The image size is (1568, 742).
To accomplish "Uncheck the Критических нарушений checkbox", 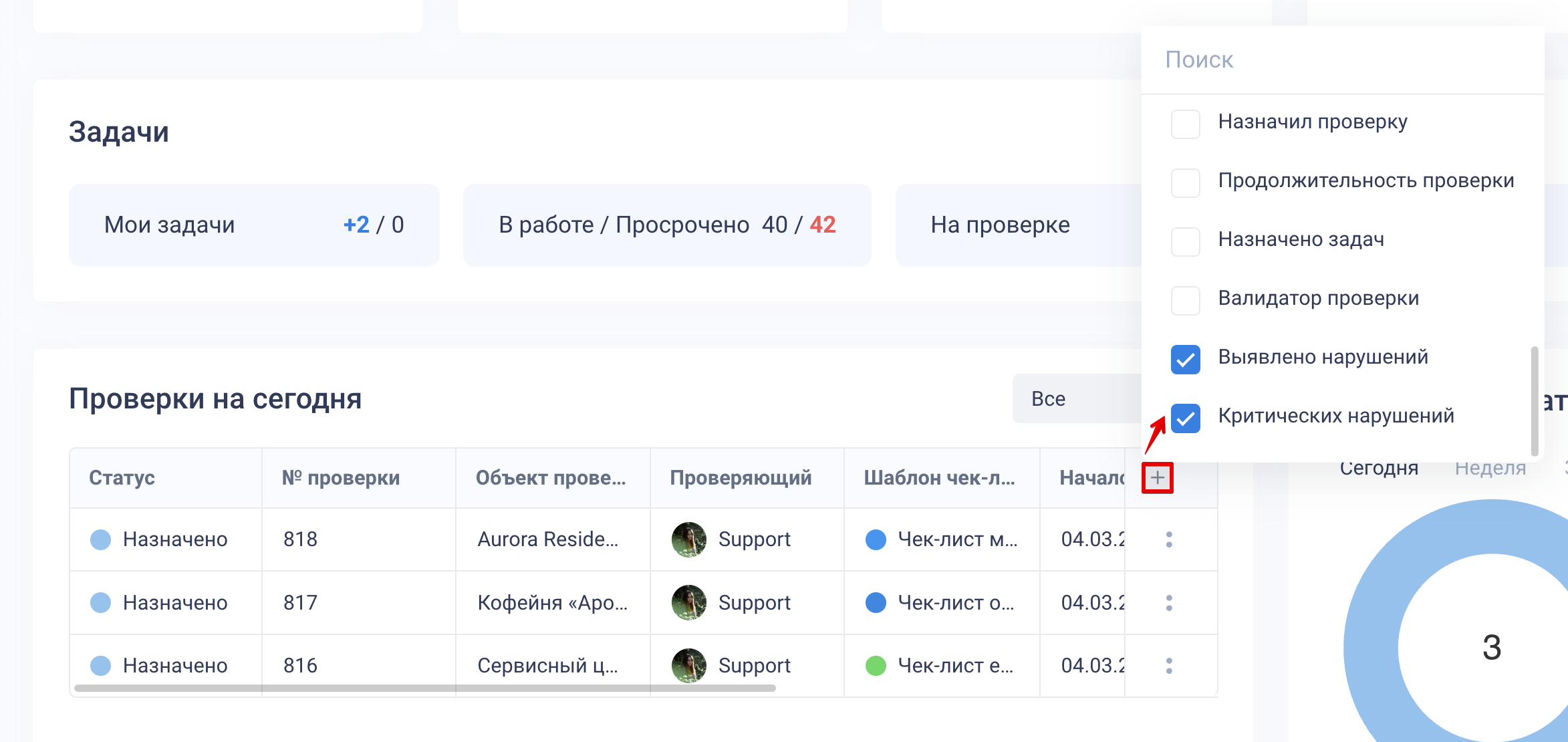I will pyautogui.click(x=1186, y=418).
